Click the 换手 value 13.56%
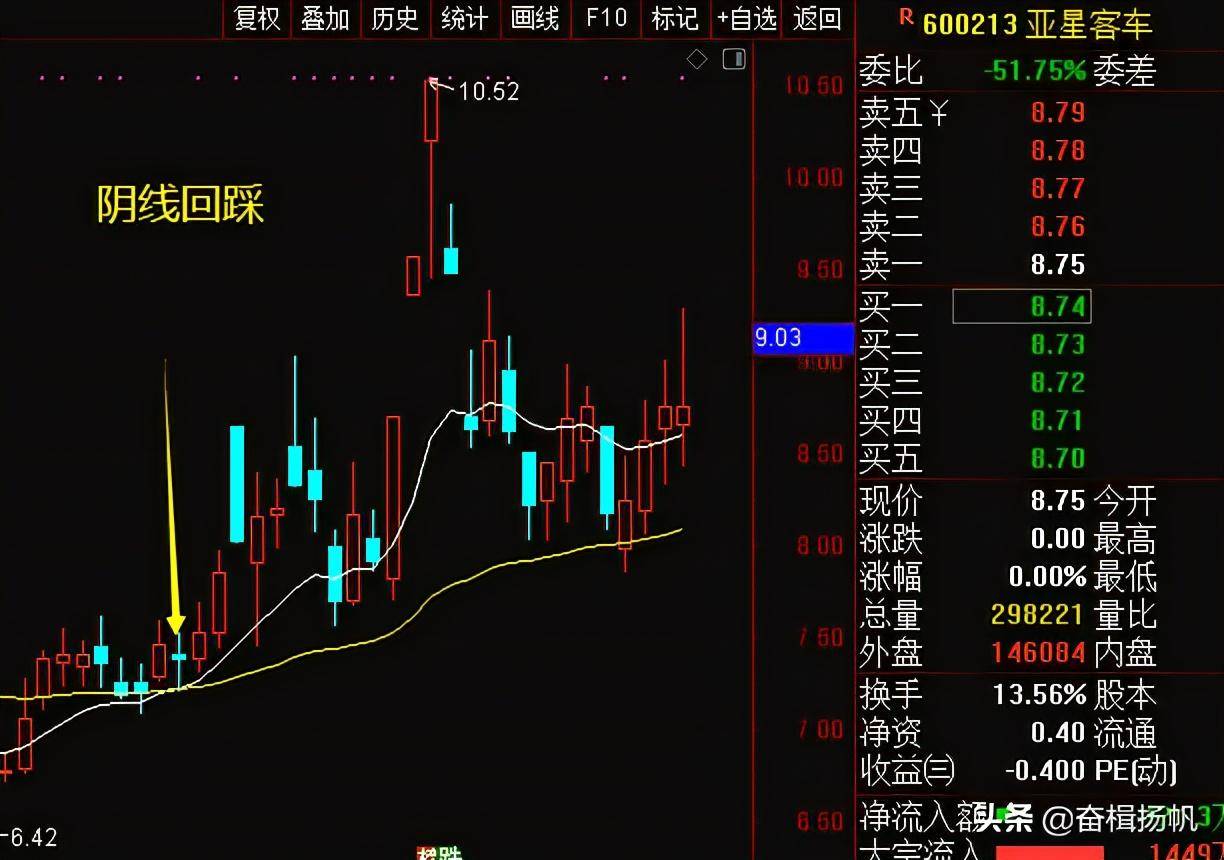Image resolution: width=1224 pixels, height=860 pixels. coord(1039,694)
